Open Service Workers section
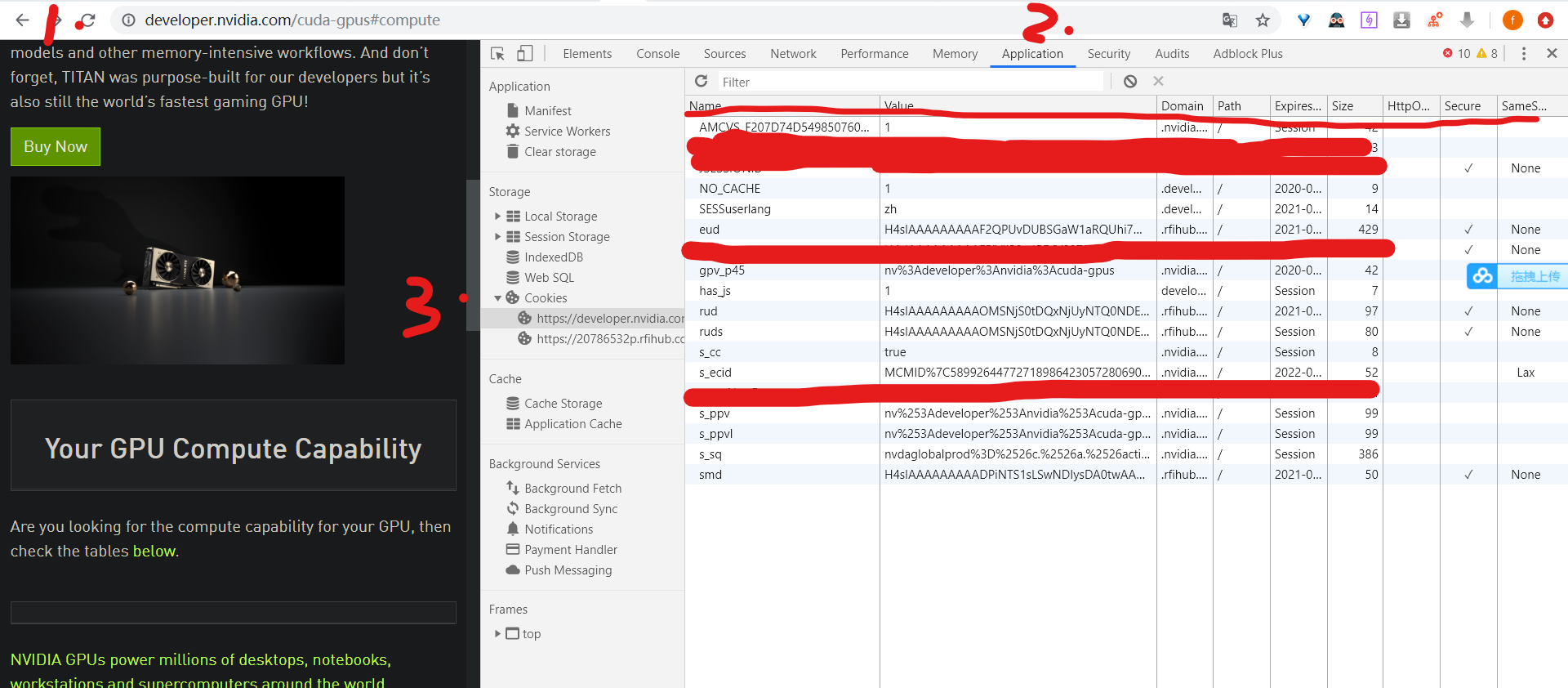The height and width of the screenshot is (688, 1568). (x=567, y=132)
